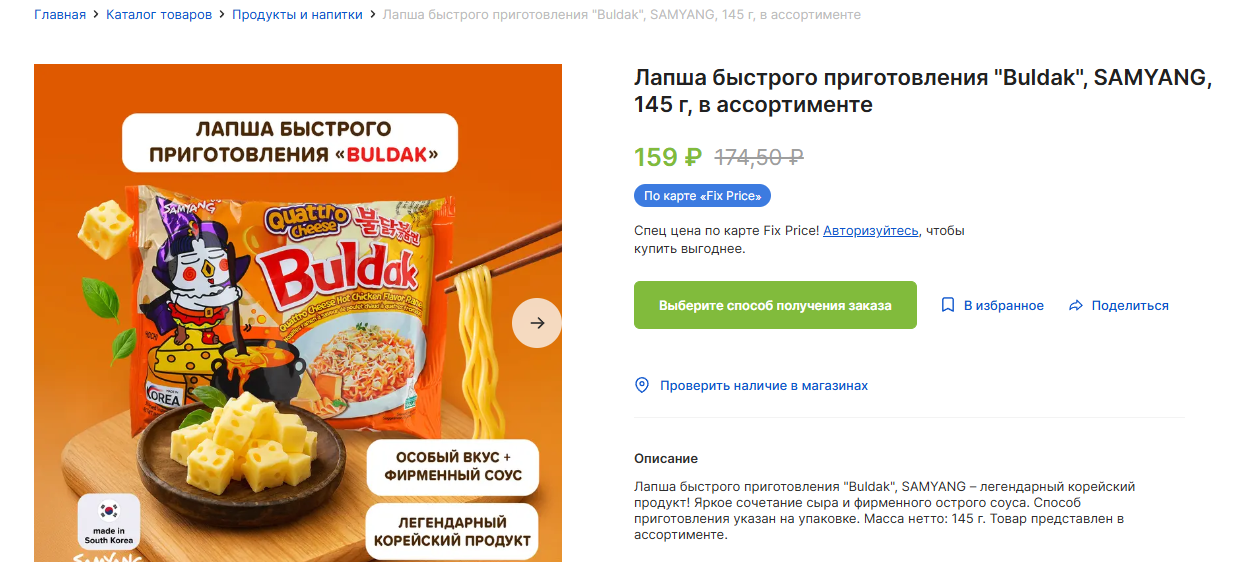Click the Описание section heading

click(x=666, y=458)
